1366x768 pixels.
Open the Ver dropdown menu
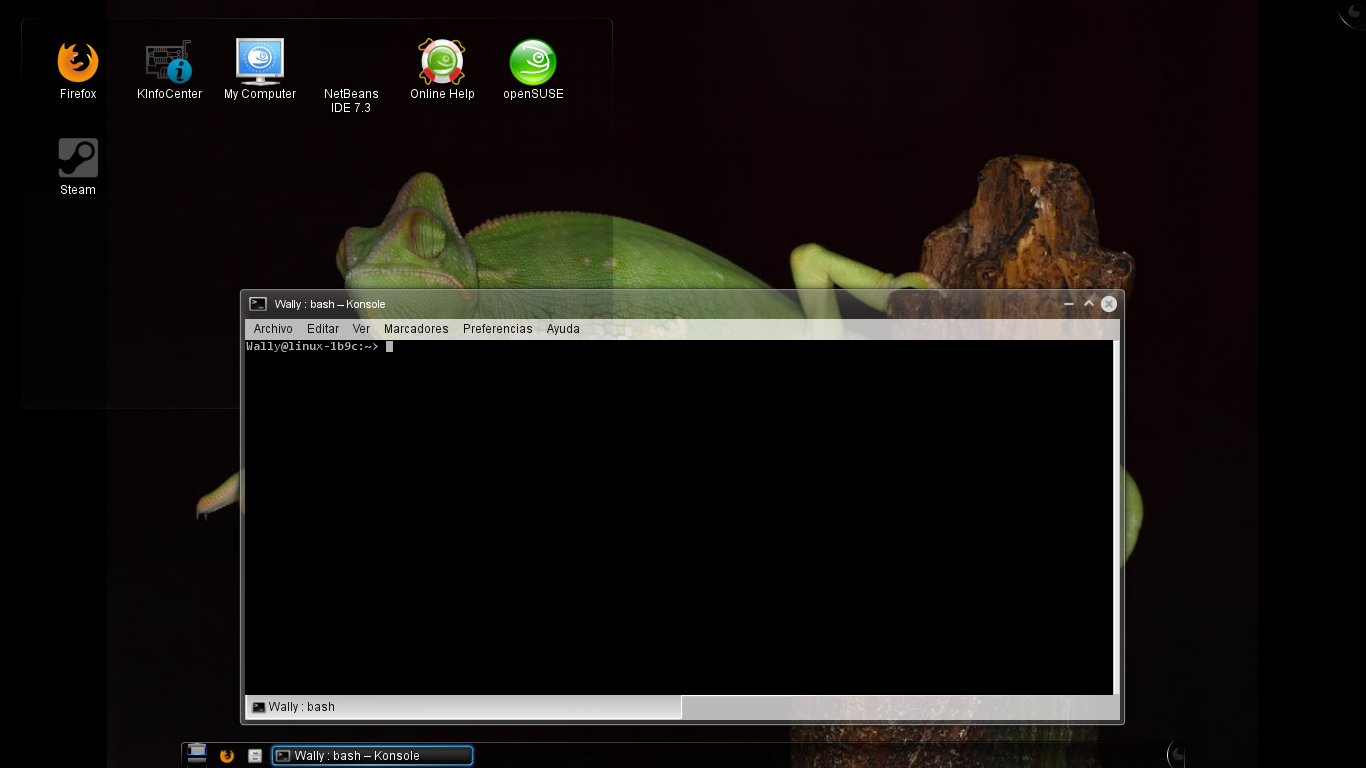pos(361,328)
